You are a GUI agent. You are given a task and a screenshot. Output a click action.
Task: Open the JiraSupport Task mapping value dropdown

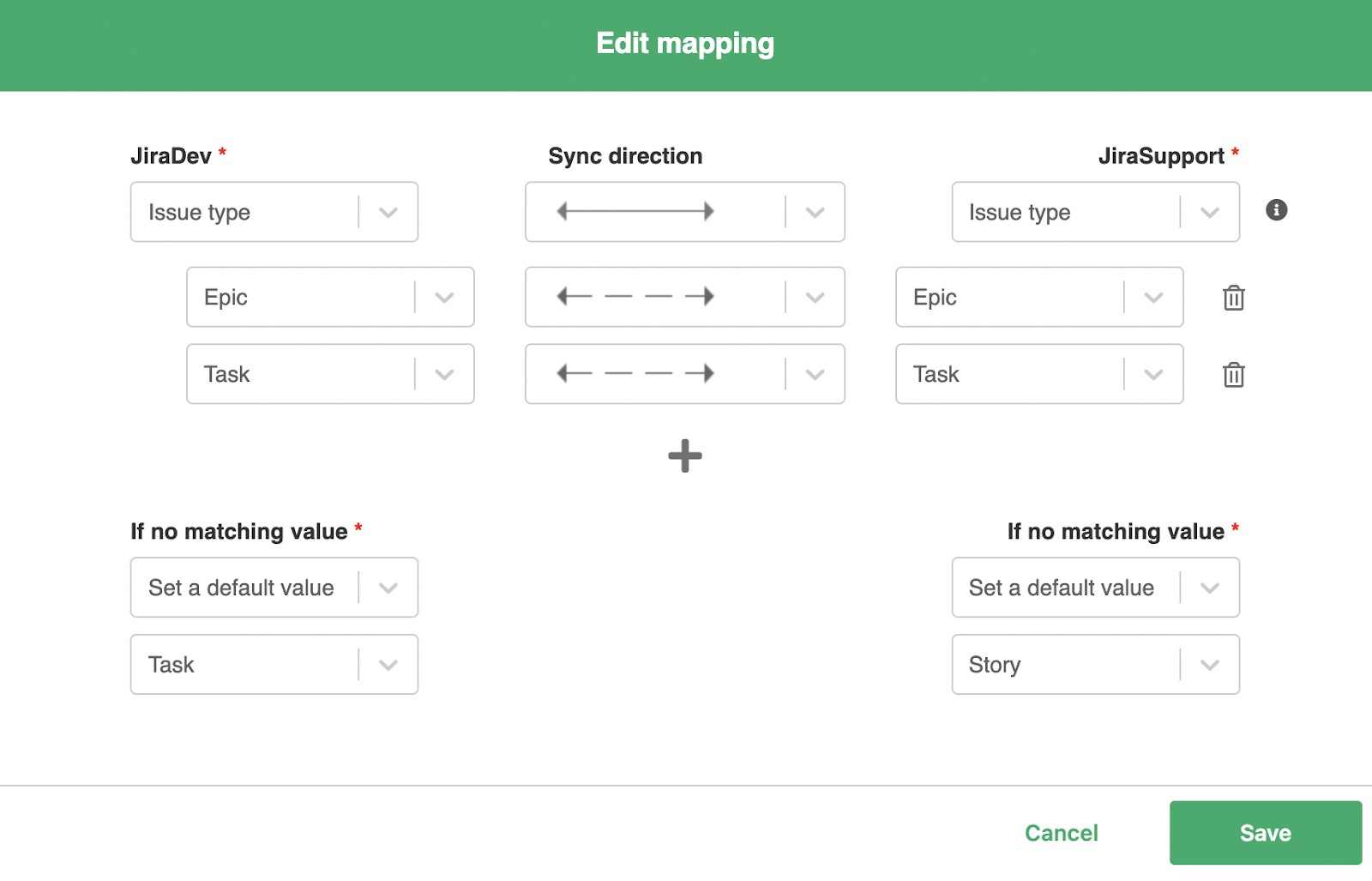(x=1039, y=374)
